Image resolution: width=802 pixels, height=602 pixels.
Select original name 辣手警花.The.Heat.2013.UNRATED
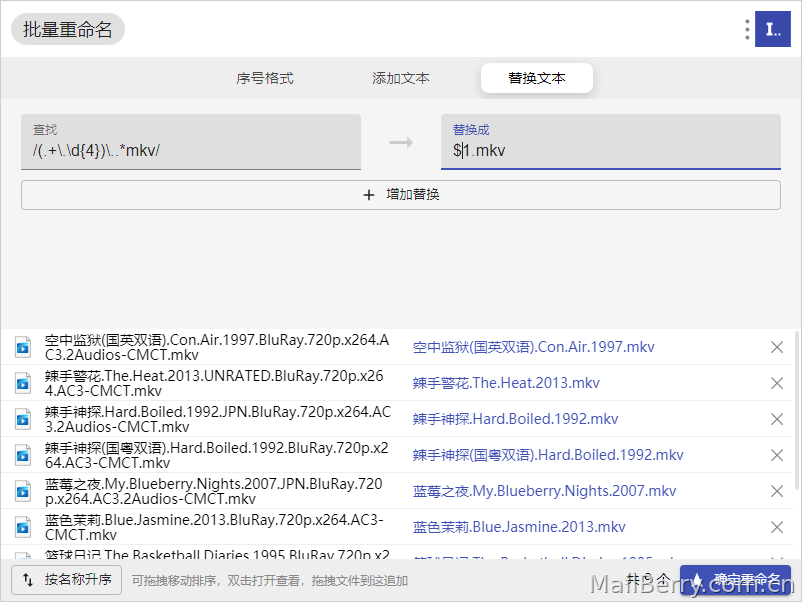click(x=214, y=383)
